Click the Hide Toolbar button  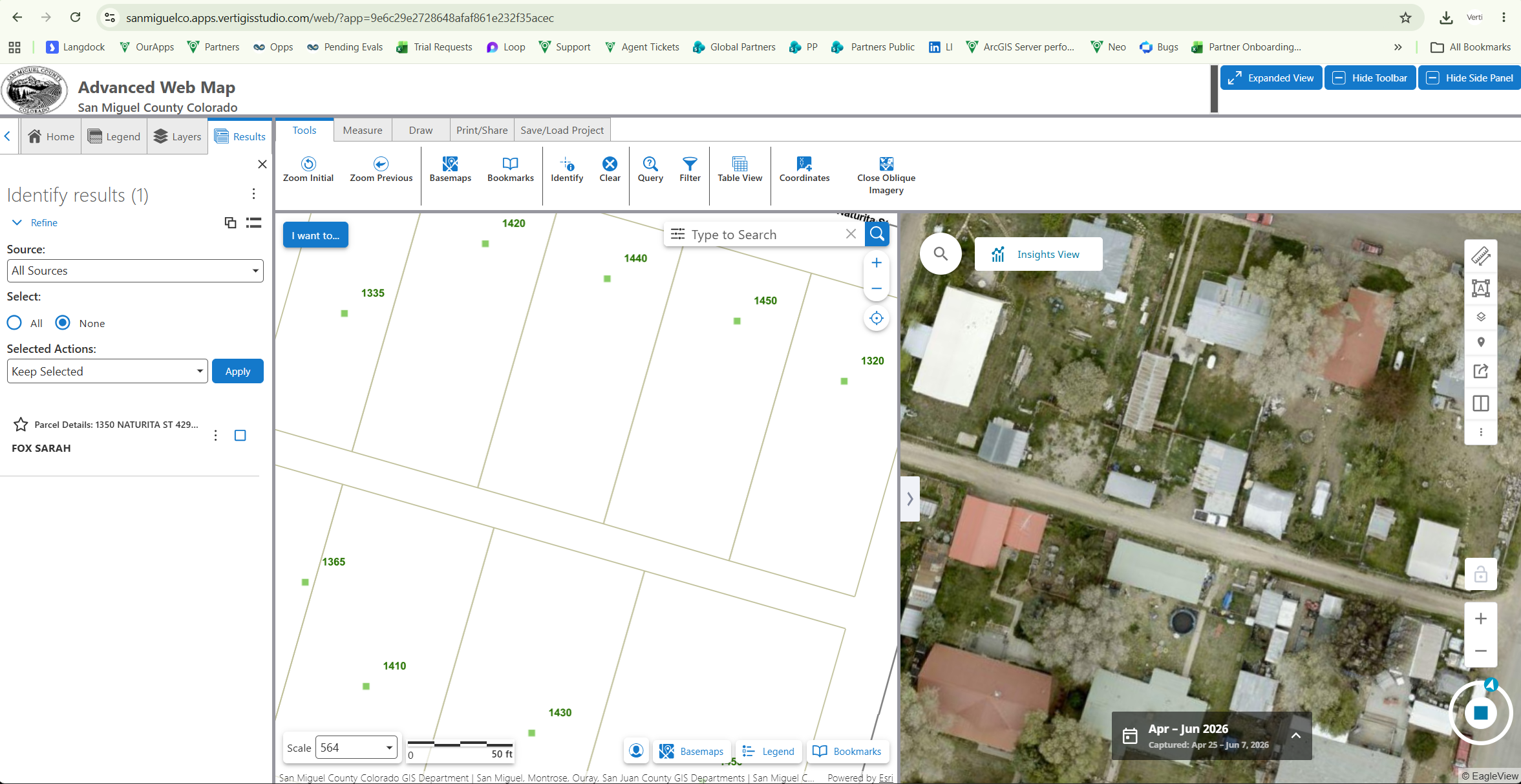pyautogui.click(x=1370, y=78)
